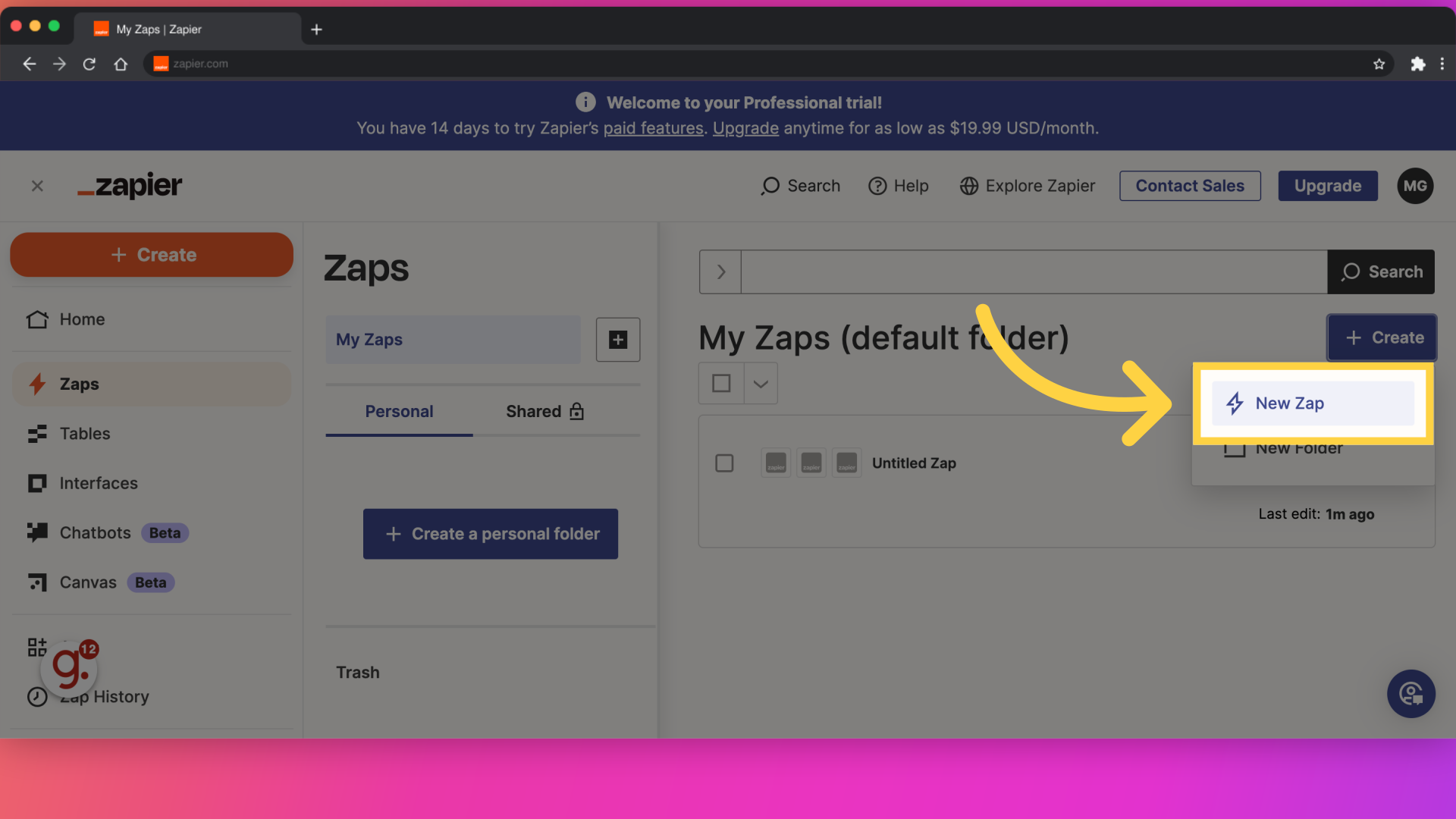The width and height of the screenshot is (1456, 819).
Task: Click the Upgrade link in trial banner
Action: coord(745,128)
